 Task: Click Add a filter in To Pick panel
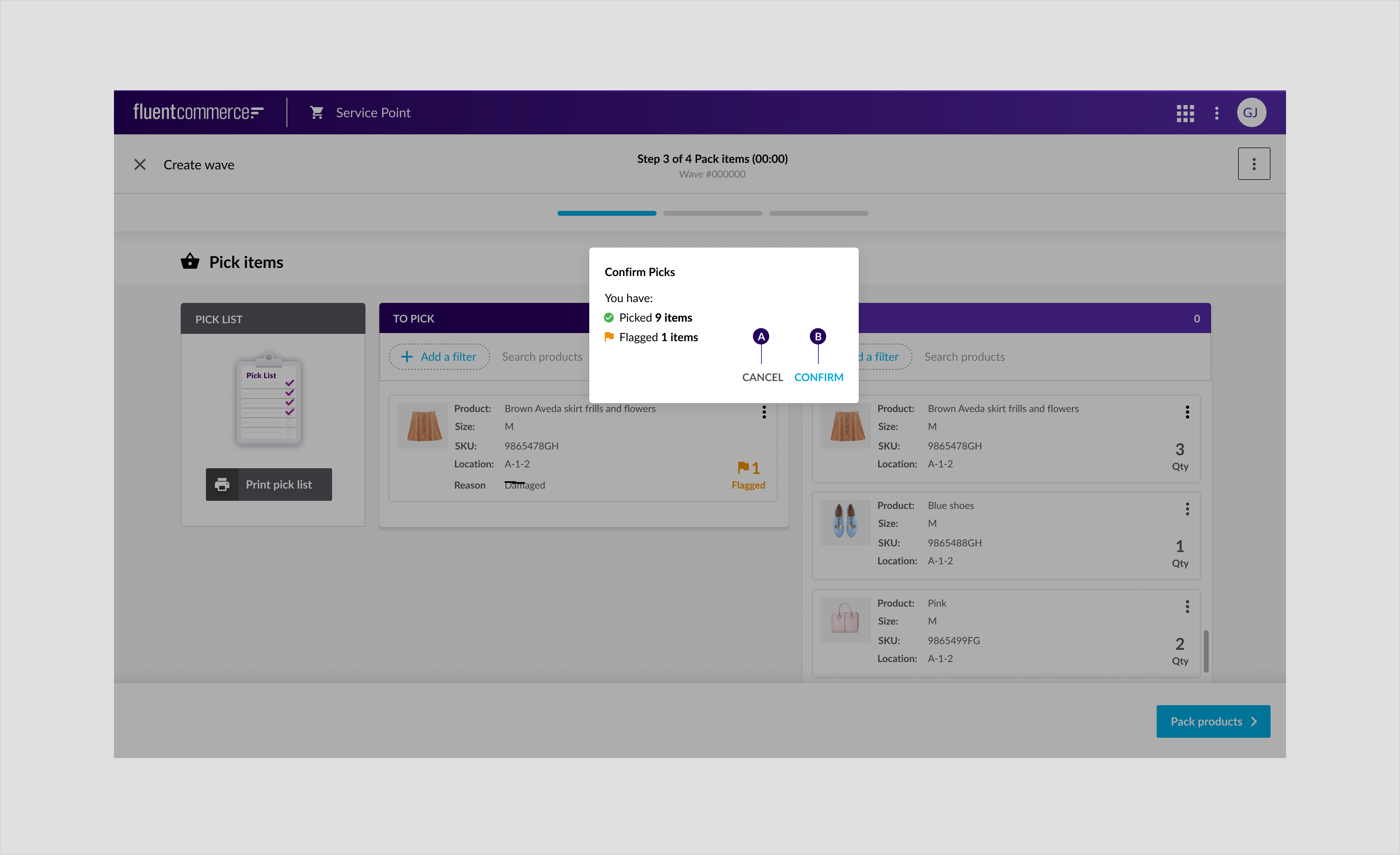pyautogui.click(x=439, y=356)
